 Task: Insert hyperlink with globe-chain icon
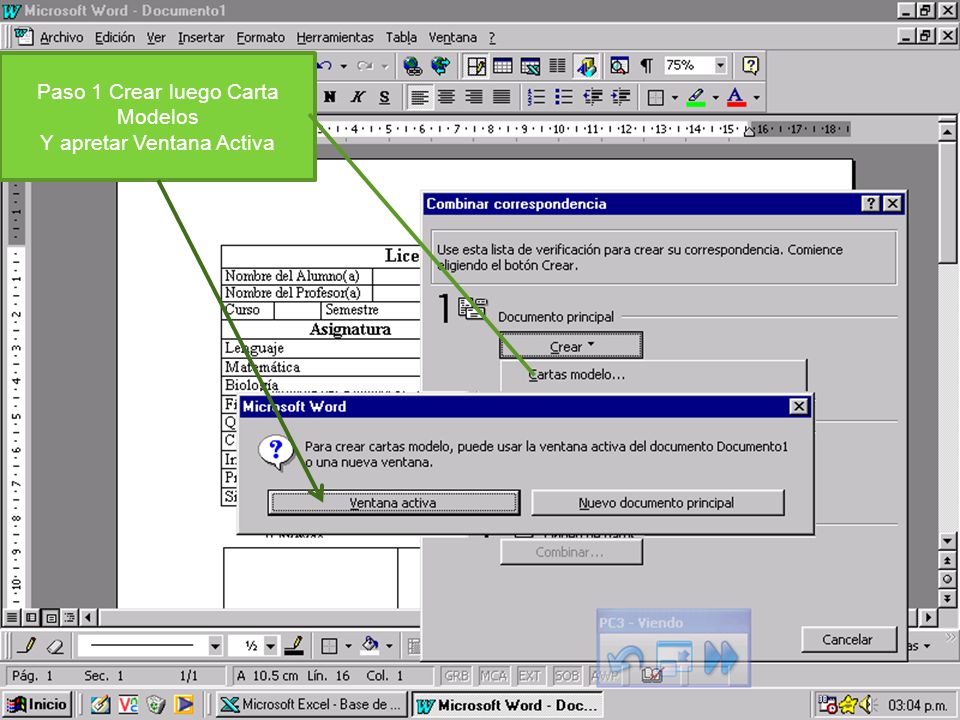[413, 66]
